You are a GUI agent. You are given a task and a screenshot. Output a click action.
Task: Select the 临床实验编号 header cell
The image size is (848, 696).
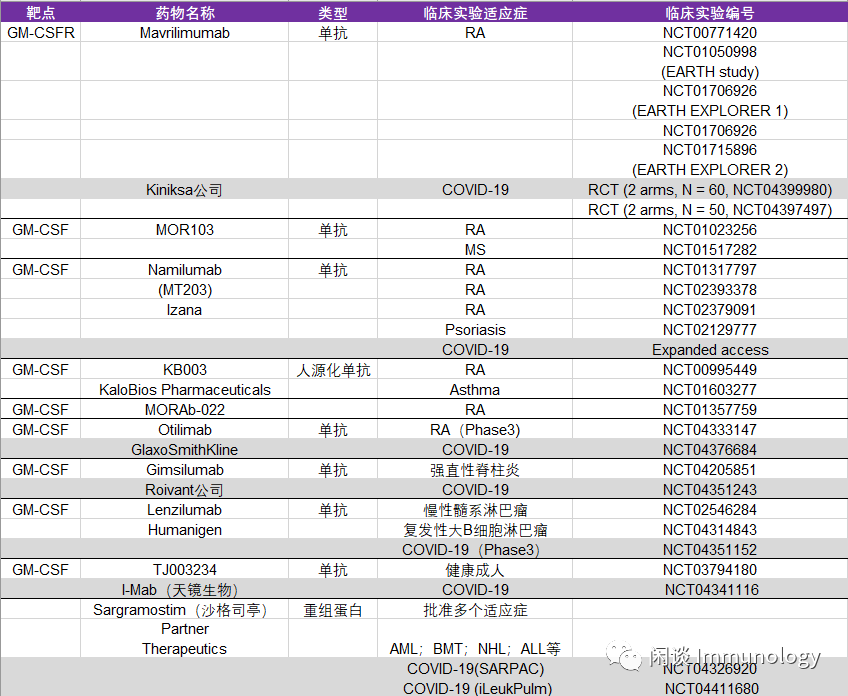[x=709, y=13]
